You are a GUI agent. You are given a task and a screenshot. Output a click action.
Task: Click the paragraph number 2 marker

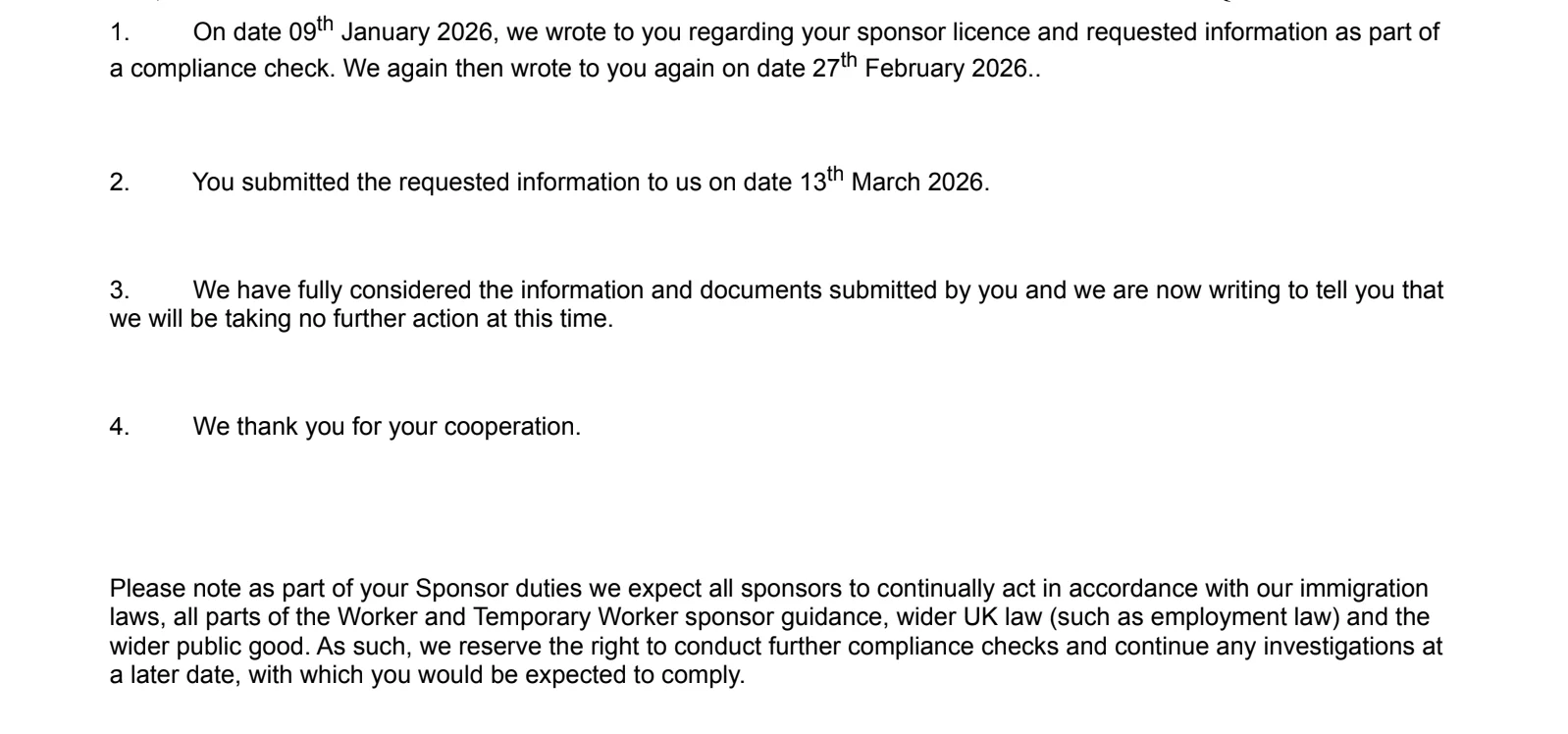point(119,183)
